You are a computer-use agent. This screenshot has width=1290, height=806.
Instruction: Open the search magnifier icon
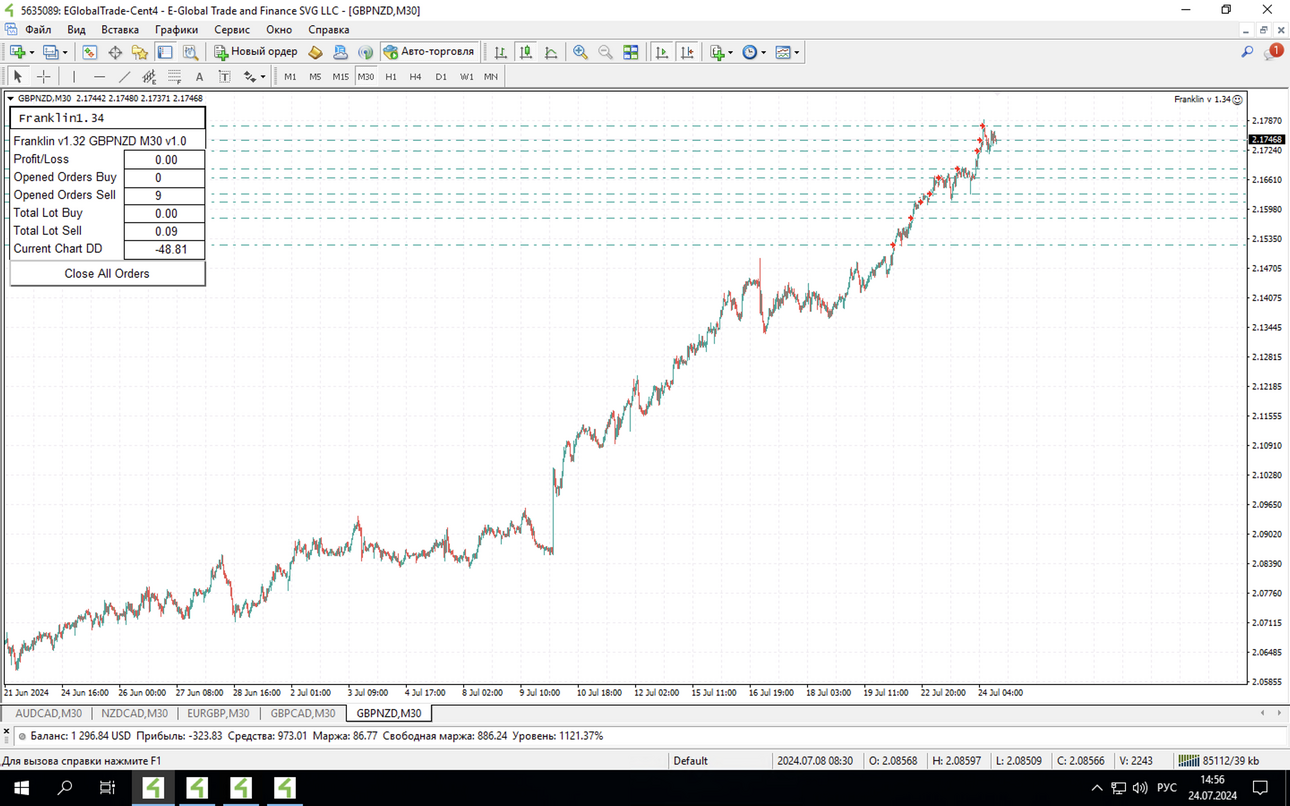(1247, 52)
